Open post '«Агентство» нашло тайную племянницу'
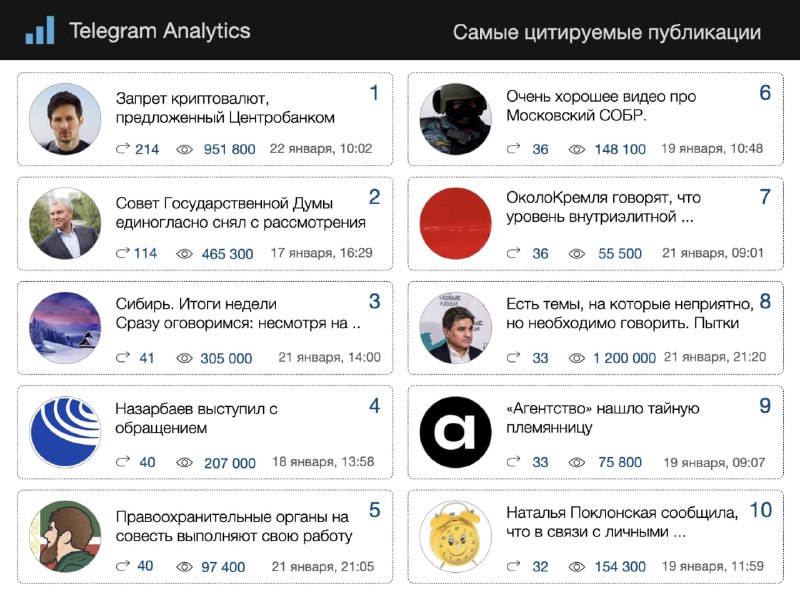800x596 pixels. [x=603, y=418]
